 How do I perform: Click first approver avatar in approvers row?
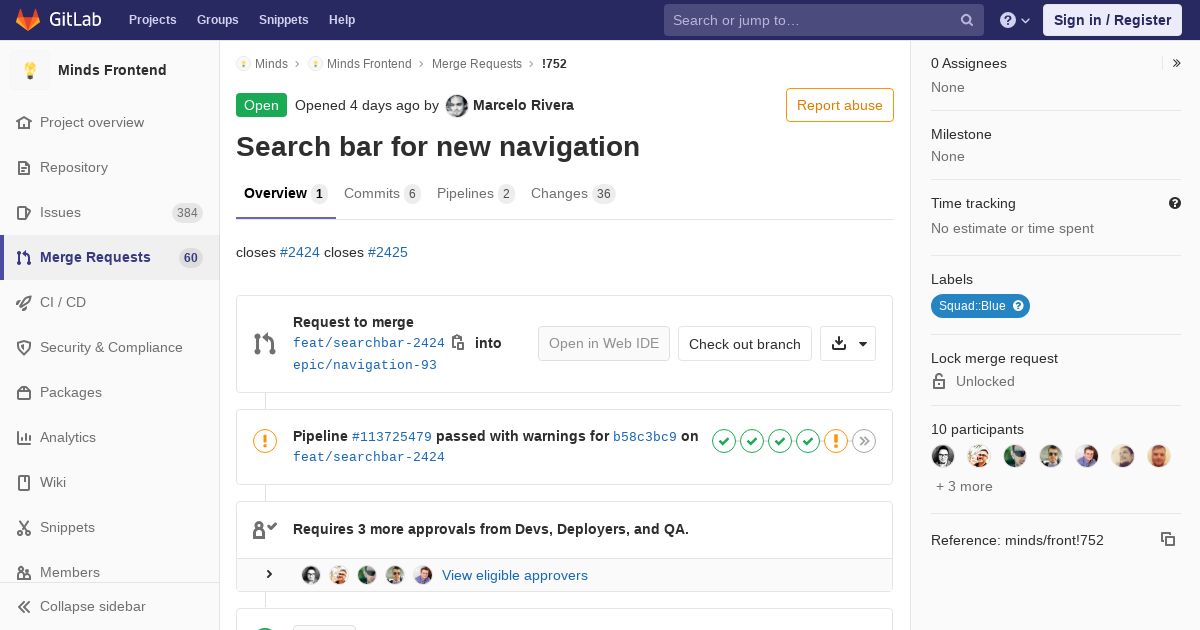[x=311, y=575]
